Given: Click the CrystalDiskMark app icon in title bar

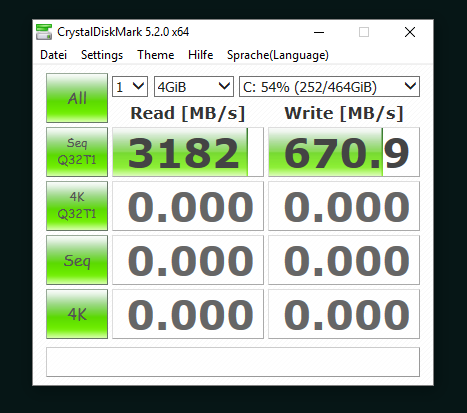Looking at the screenshot, I should point(44,32).
